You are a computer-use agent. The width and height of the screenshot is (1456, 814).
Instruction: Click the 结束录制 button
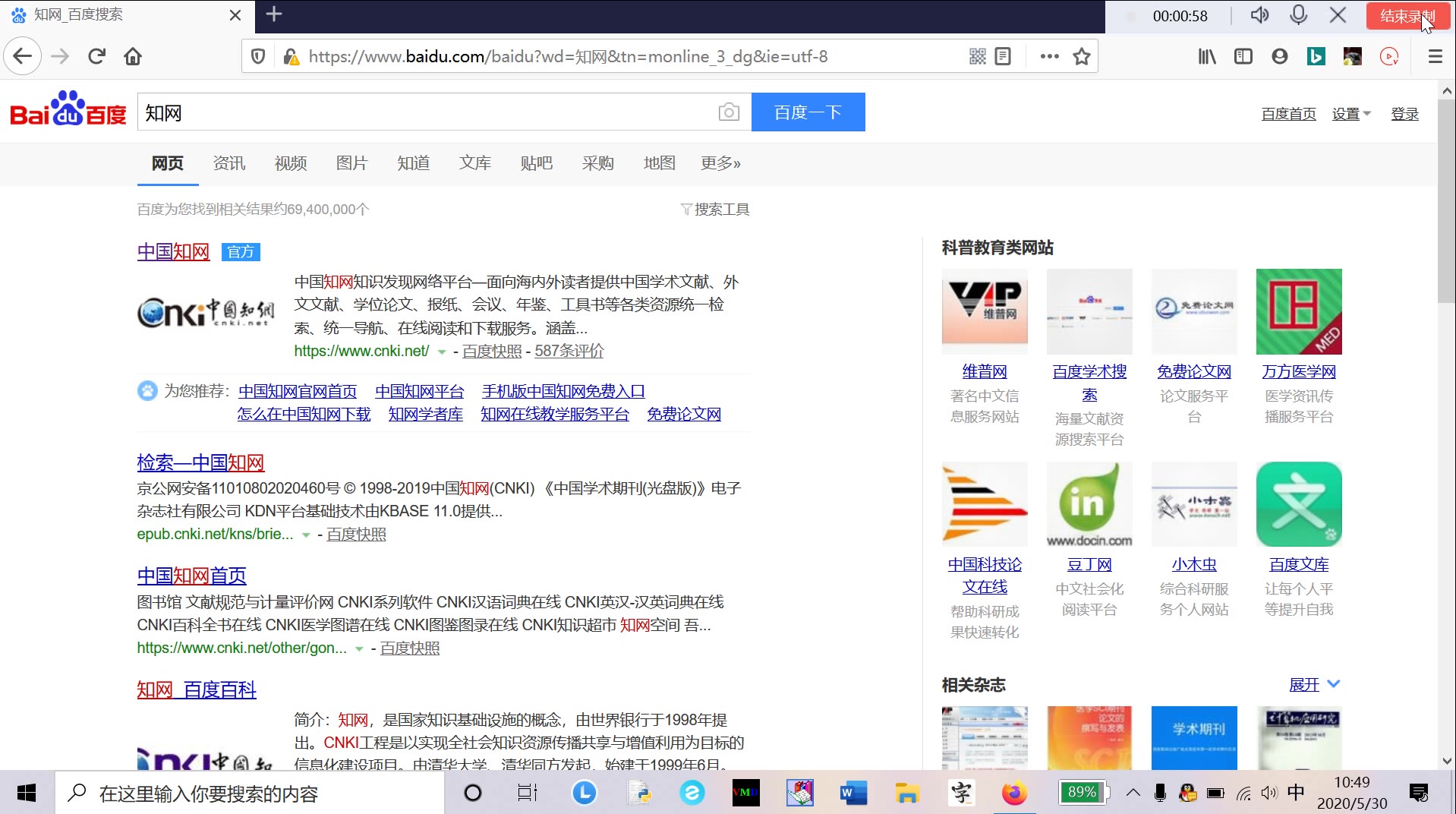[1407, 16]
